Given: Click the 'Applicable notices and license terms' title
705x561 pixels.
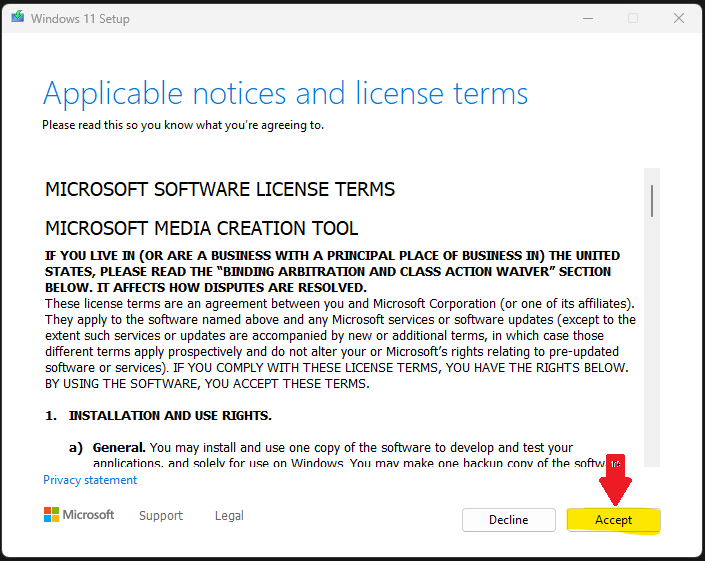Looking at the screenshot, I should 285,94.
